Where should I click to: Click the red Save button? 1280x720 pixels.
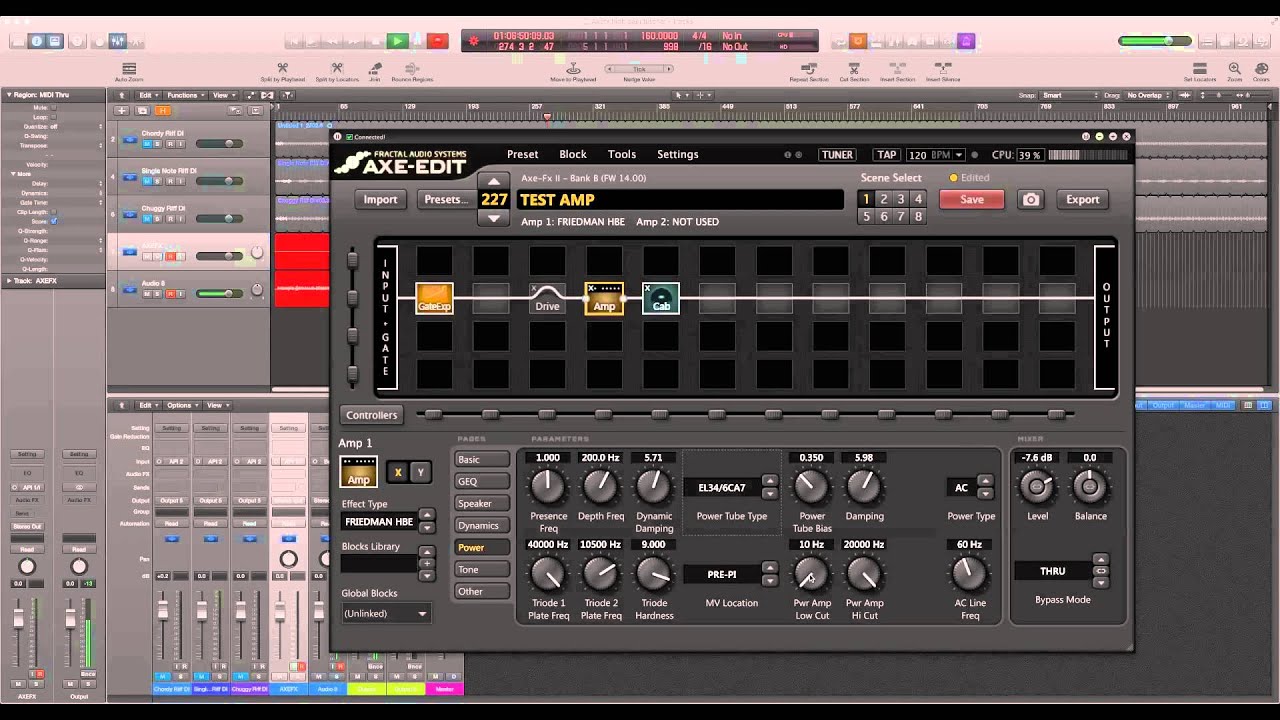[x=972, y=199]
